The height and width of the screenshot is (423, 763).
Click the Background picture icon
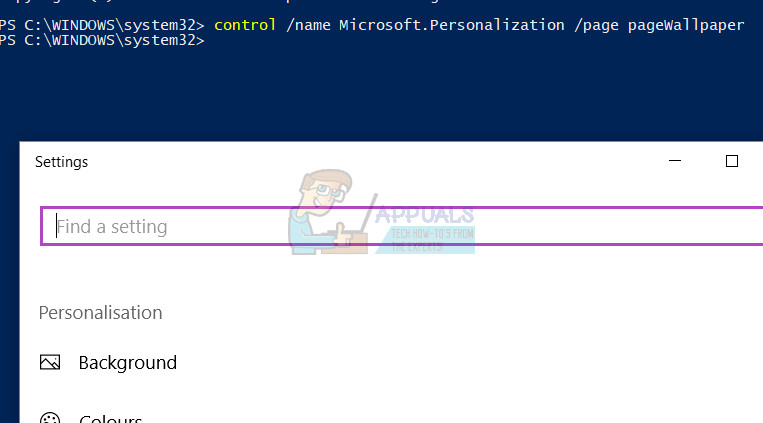50,363
